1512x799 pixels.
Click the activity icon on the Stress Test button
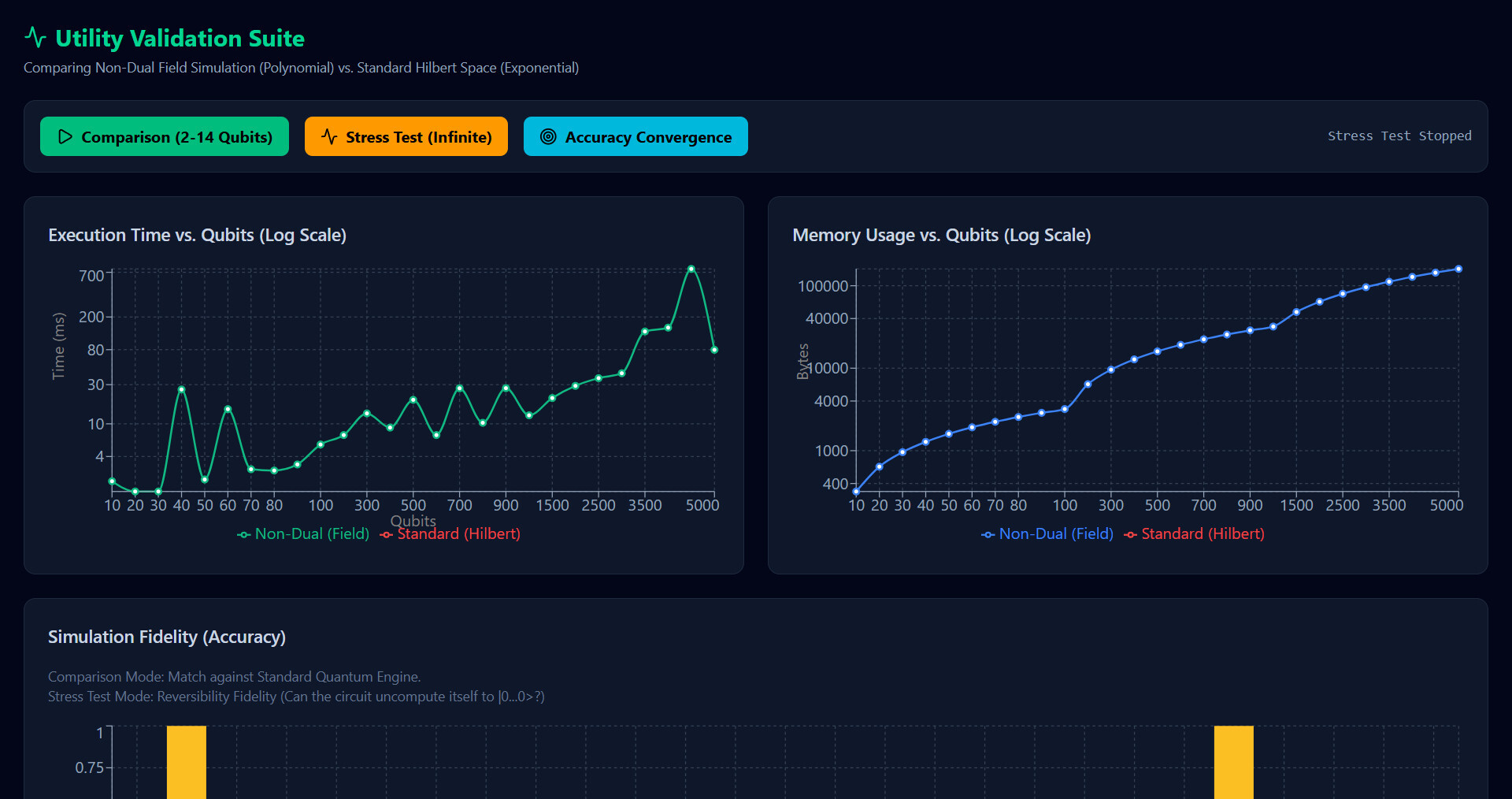[x=329, y=136]
